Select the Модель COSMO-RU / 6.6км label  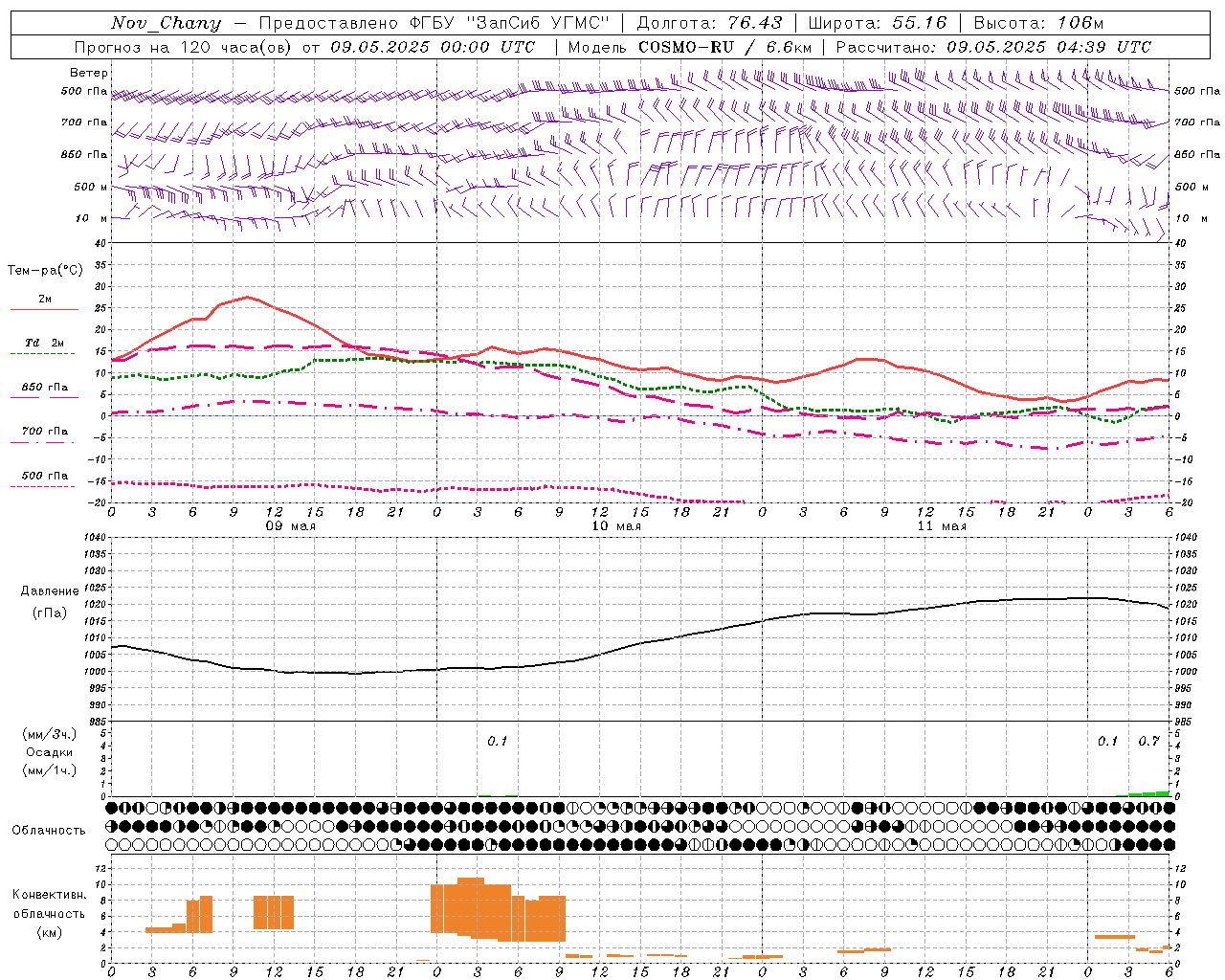click(689, 47)
